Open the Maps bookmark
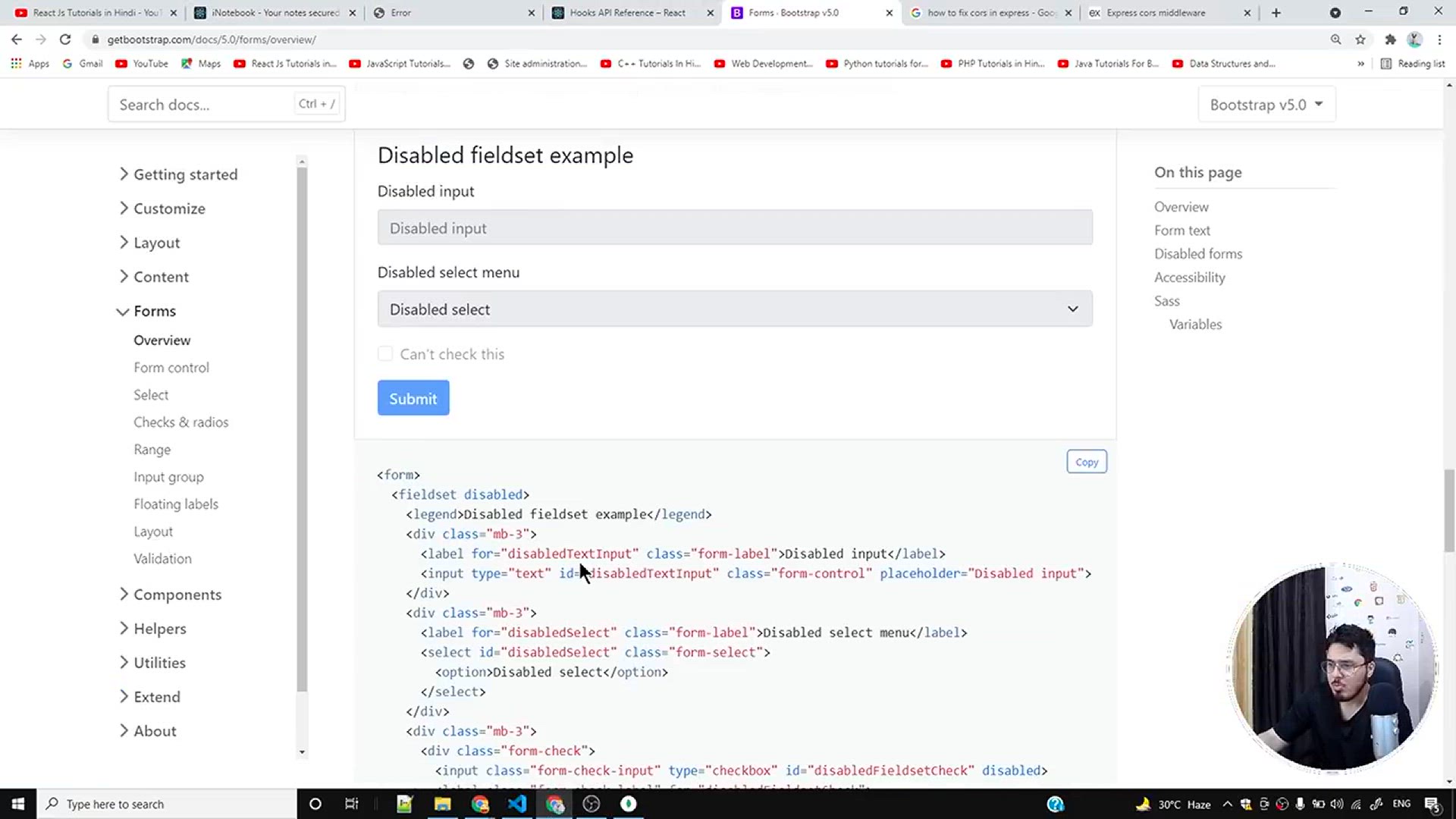 201,64
